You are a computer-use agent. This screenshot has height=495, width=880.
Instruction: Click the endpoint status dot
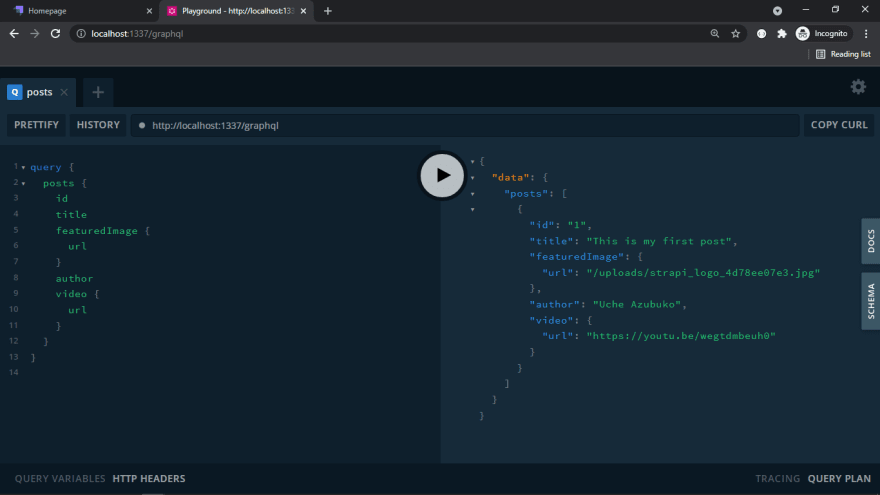coord(142,126)
